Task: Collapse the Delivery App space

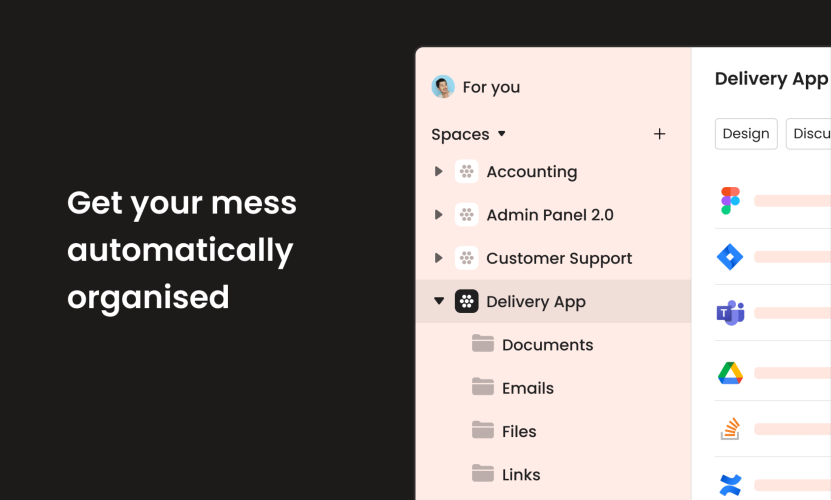Action: [x=438, y=301]
